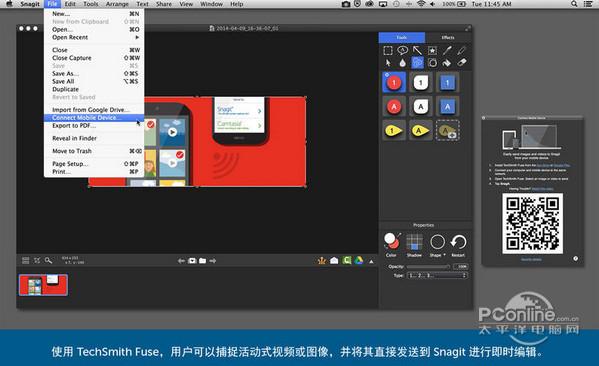Choose yellow teardrop number 1 style

pos(394,131)
